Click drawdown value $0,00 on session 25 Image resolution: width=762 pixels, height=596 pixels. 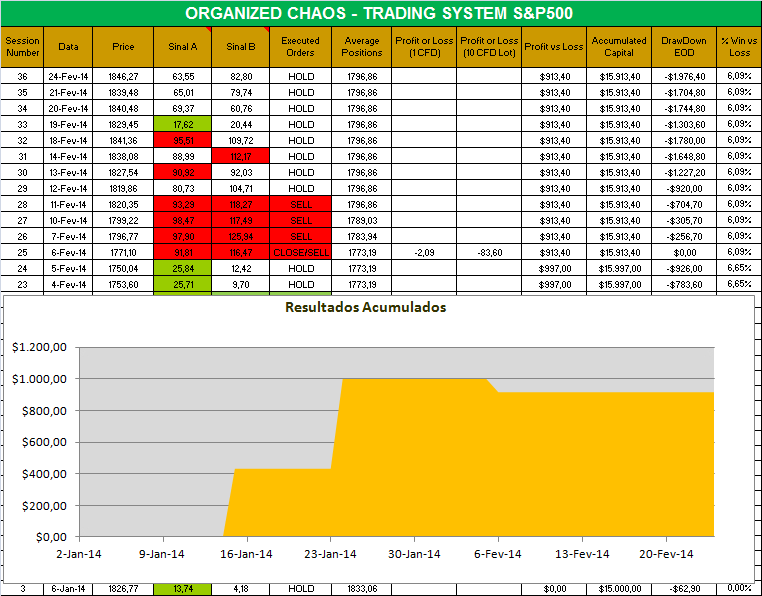tap(684, 252)
